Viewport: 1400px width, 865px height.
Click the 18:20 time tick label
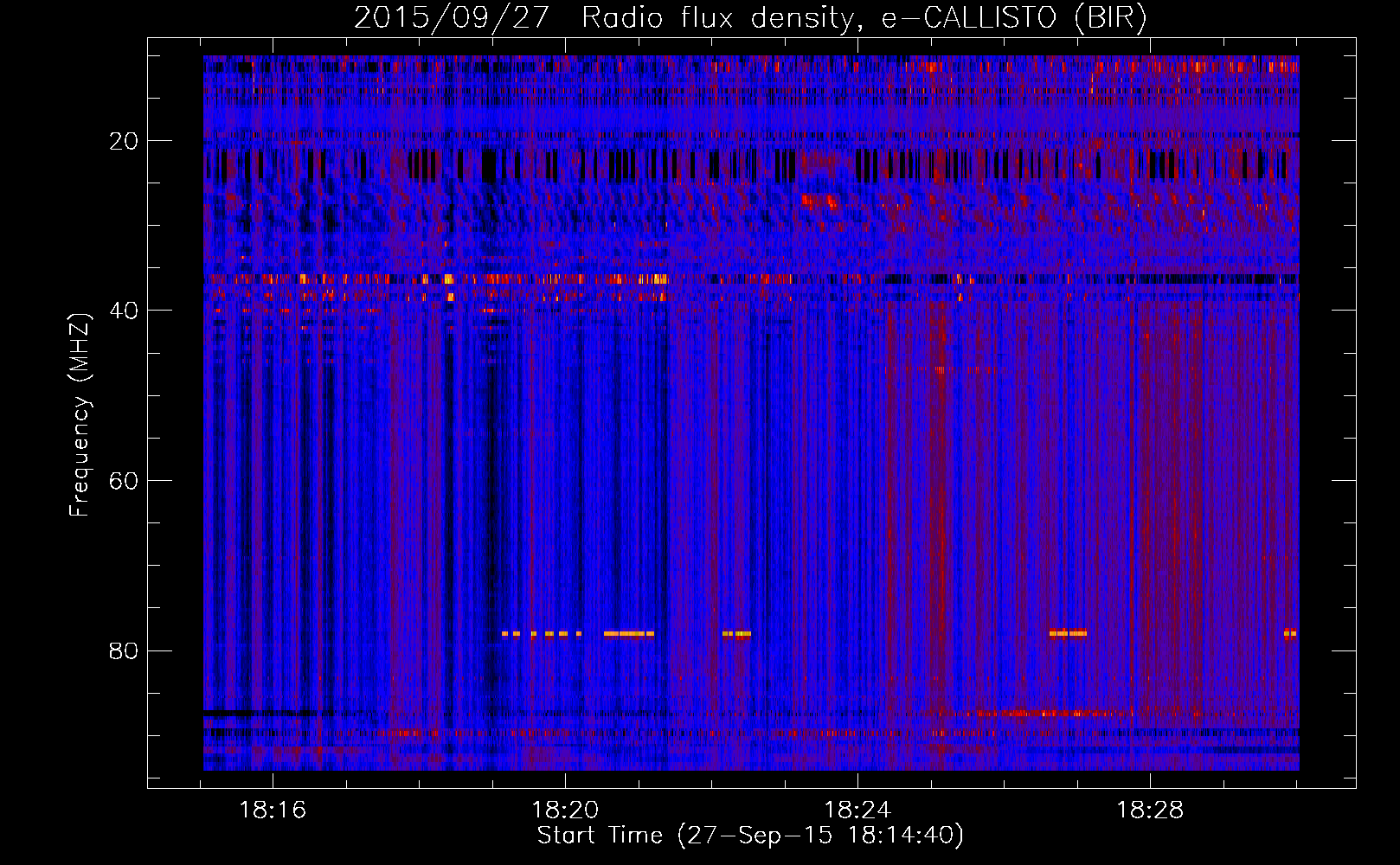(565, 811)
